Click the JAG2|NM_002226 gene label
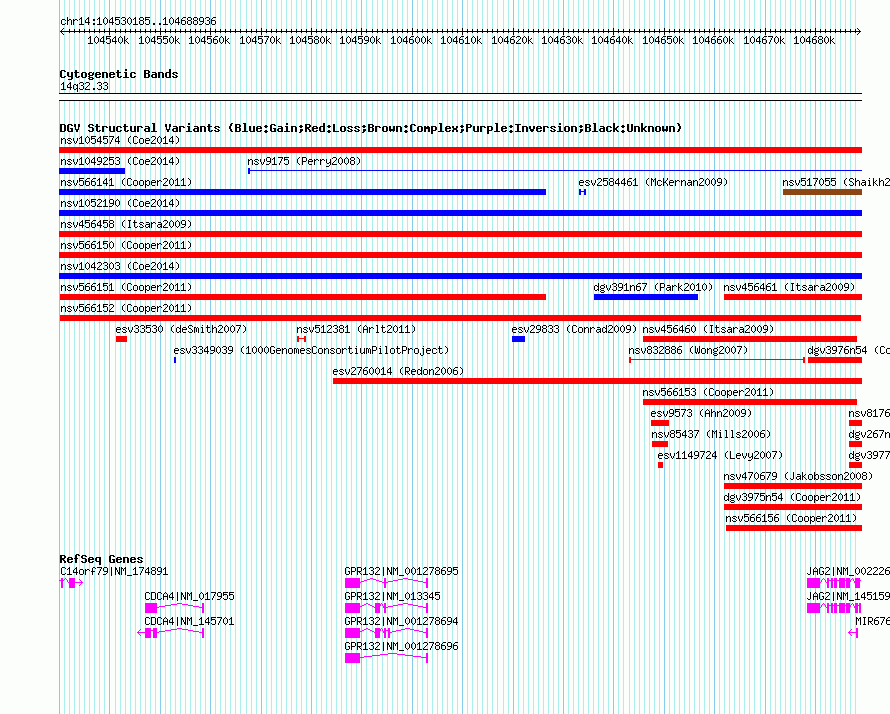This screenshot has height=714, width=890. (848, 572)
